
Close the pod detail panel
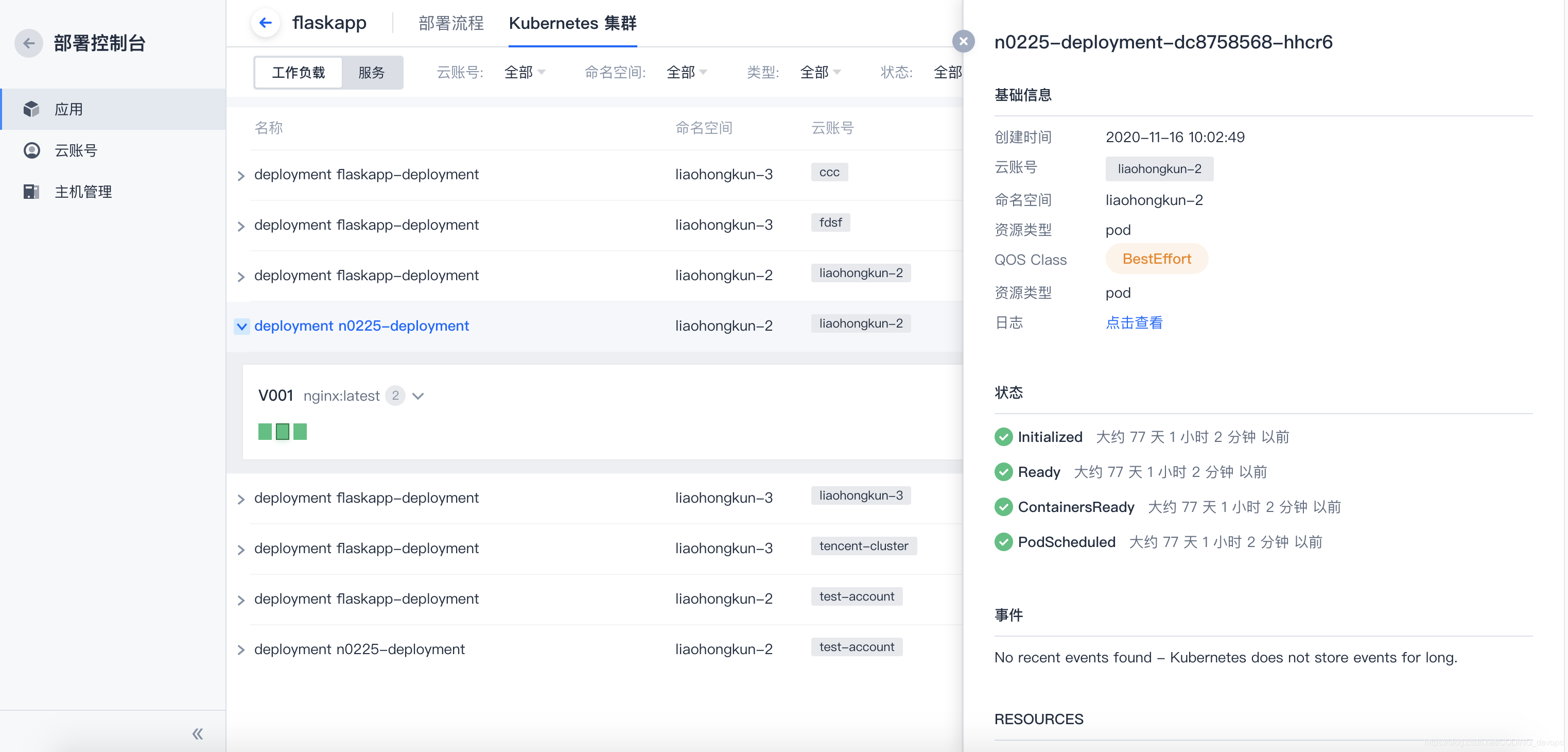tap(963, 41)
